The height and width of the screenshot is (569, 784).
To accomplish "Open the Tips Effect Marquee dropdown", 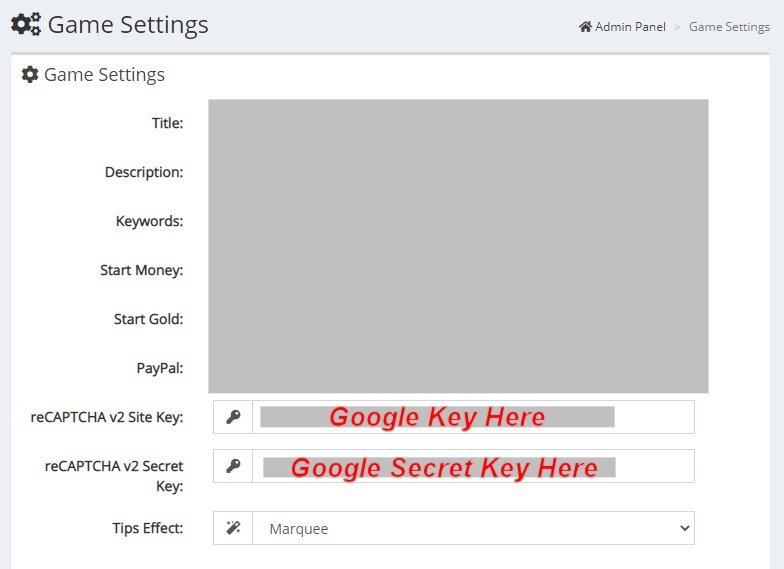I will [473, 528].
